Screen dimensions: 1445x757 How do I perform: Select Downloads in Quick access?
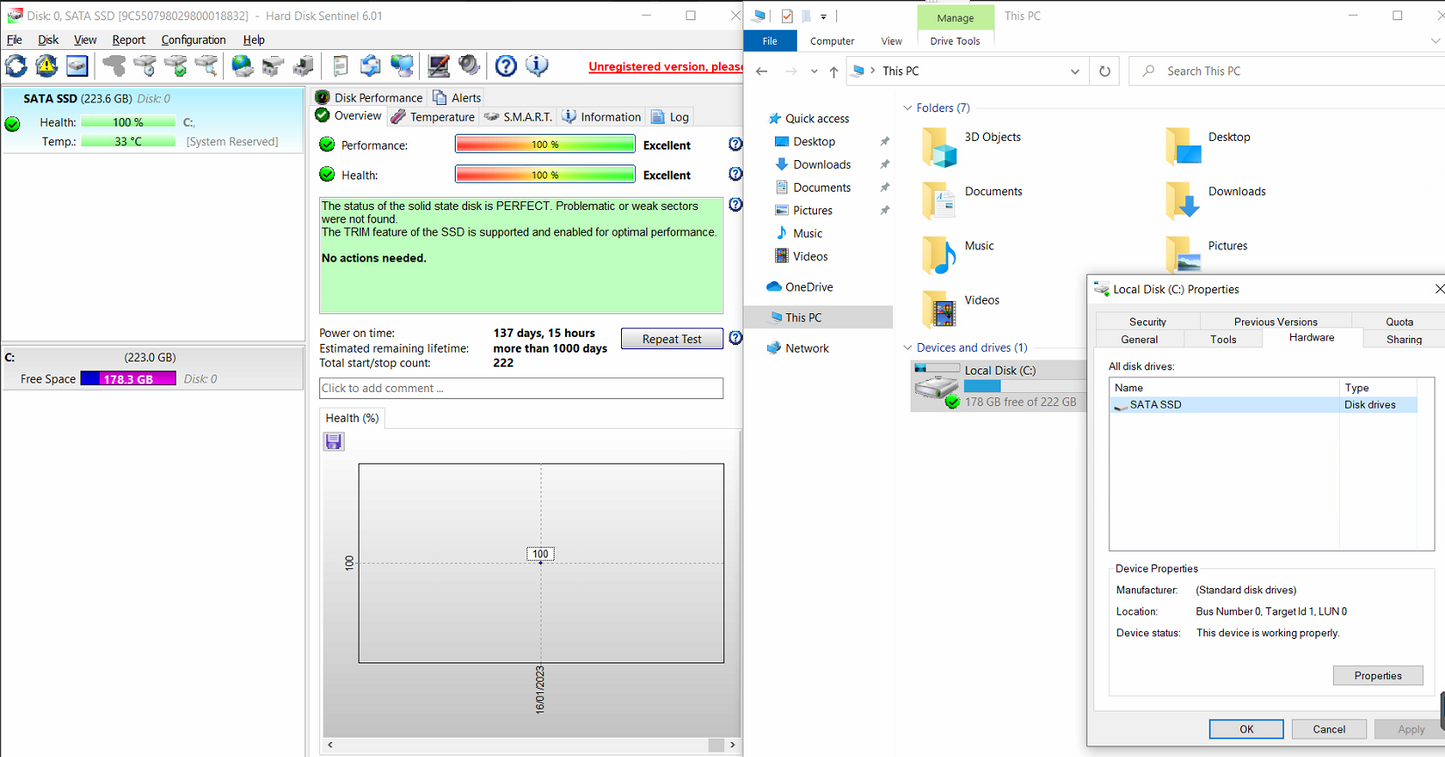click(822, 164)
